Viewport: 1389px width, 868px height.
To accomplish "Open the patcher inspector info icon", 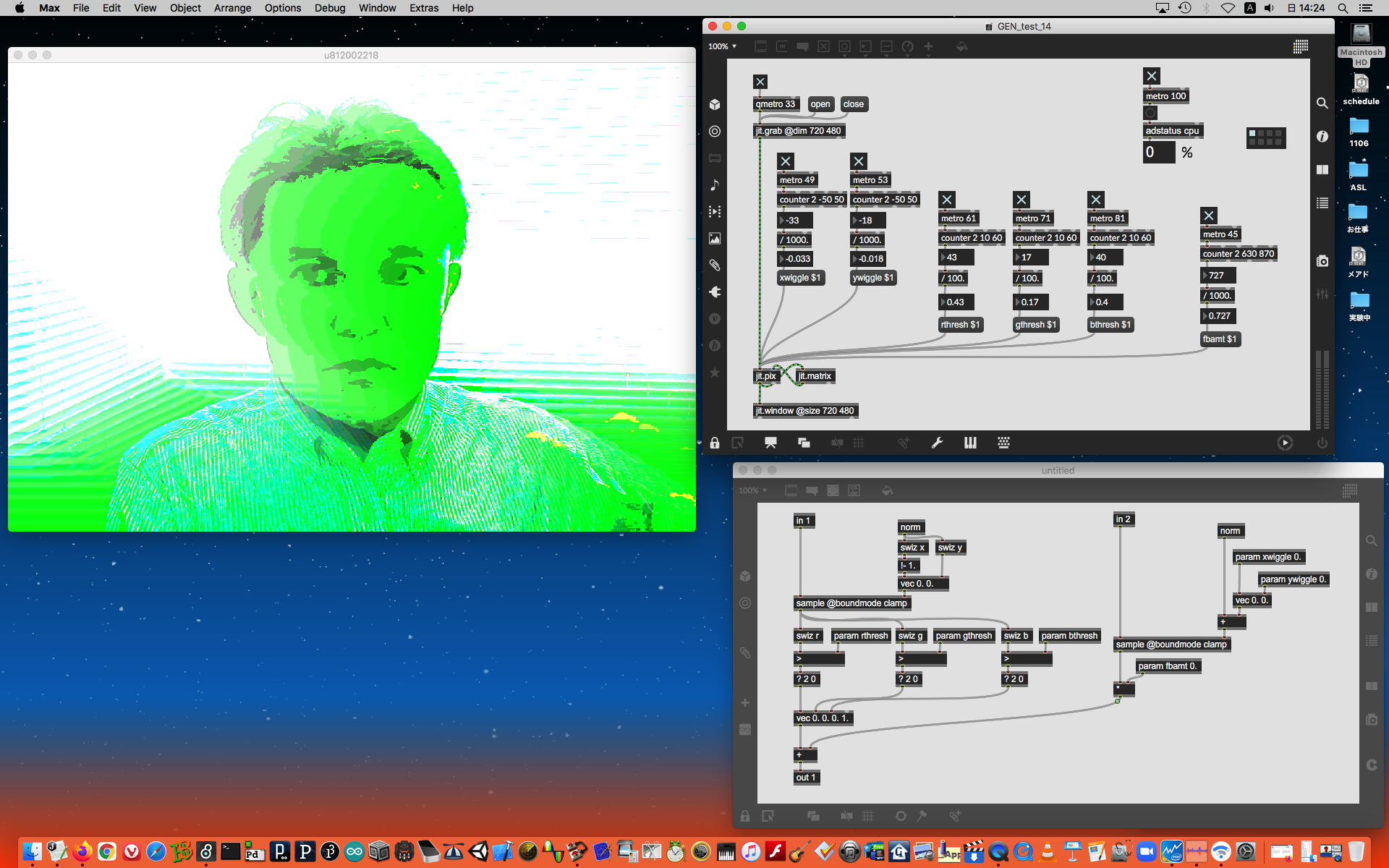I will click(1322, 136).
